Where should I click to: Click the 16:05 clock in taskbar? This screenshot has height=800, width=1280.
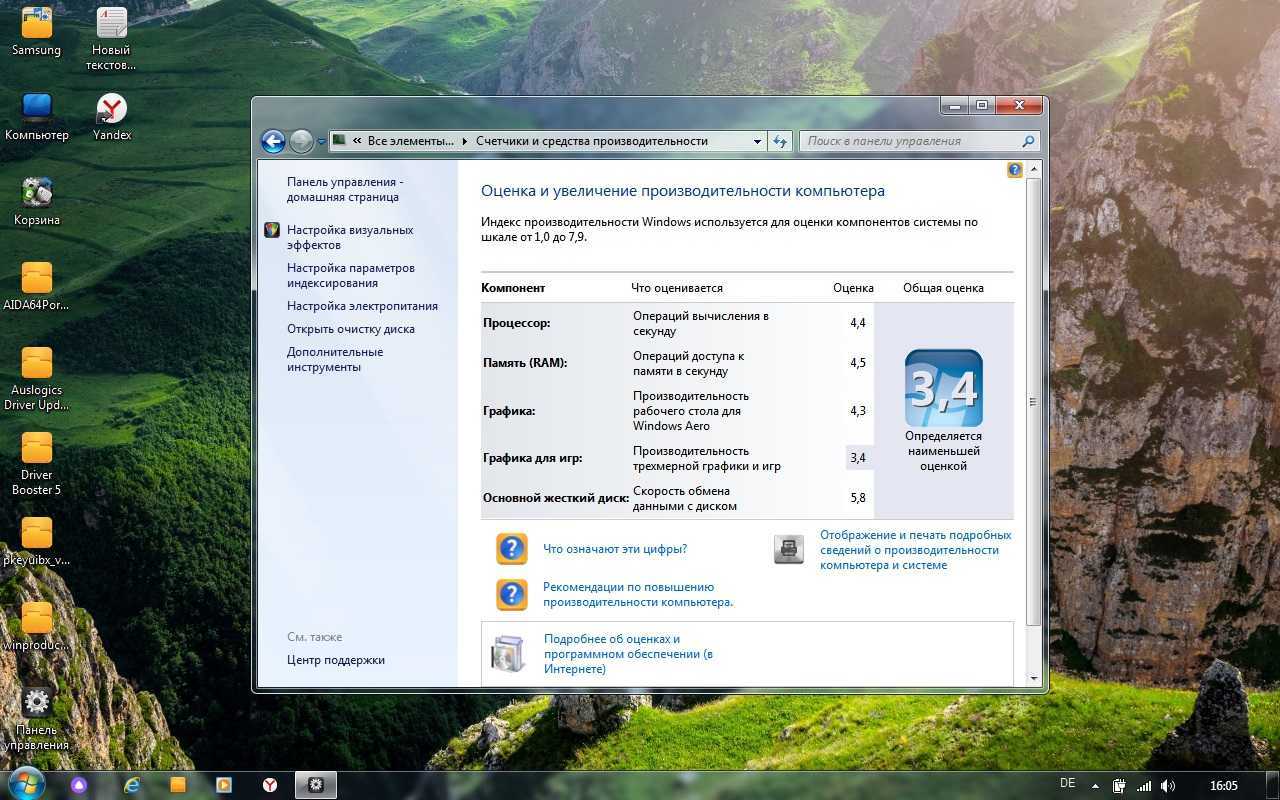coord(1224,786)
